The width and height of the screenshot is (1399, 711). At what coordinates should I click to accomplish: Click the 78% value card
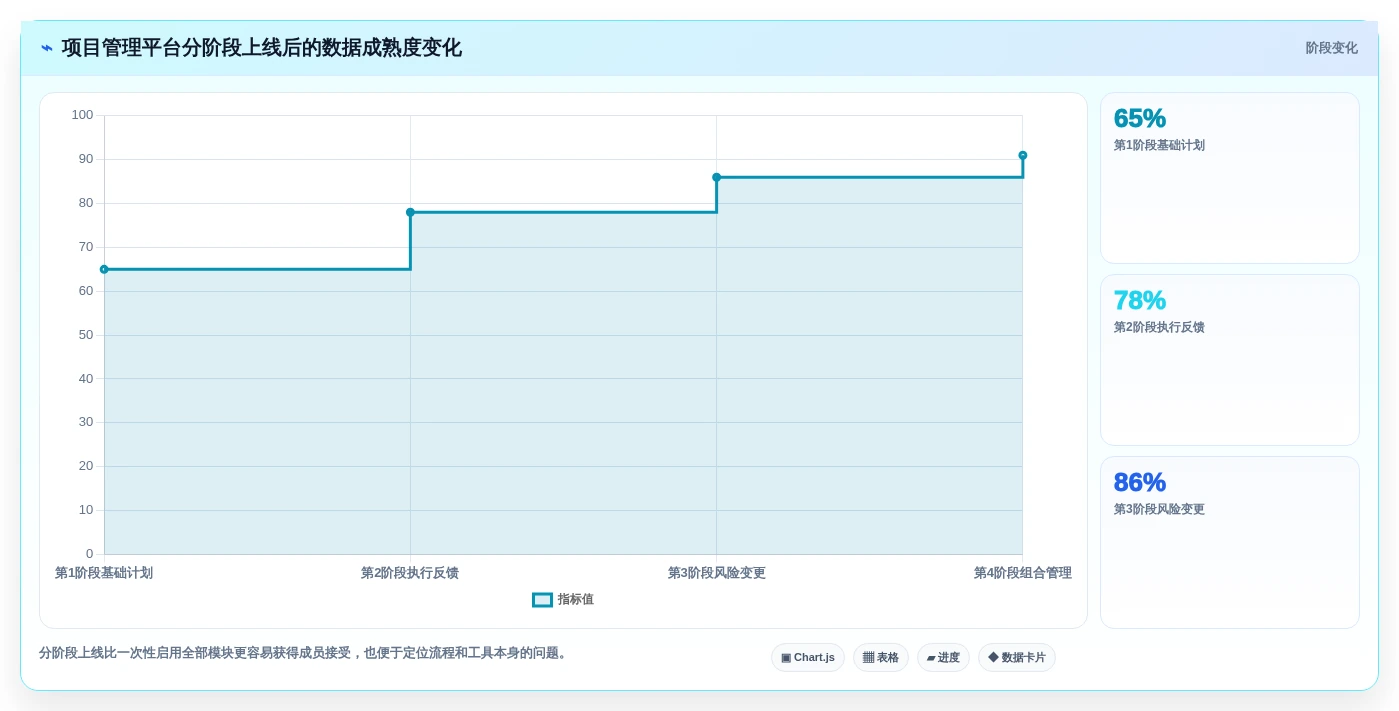point(1230,360)
